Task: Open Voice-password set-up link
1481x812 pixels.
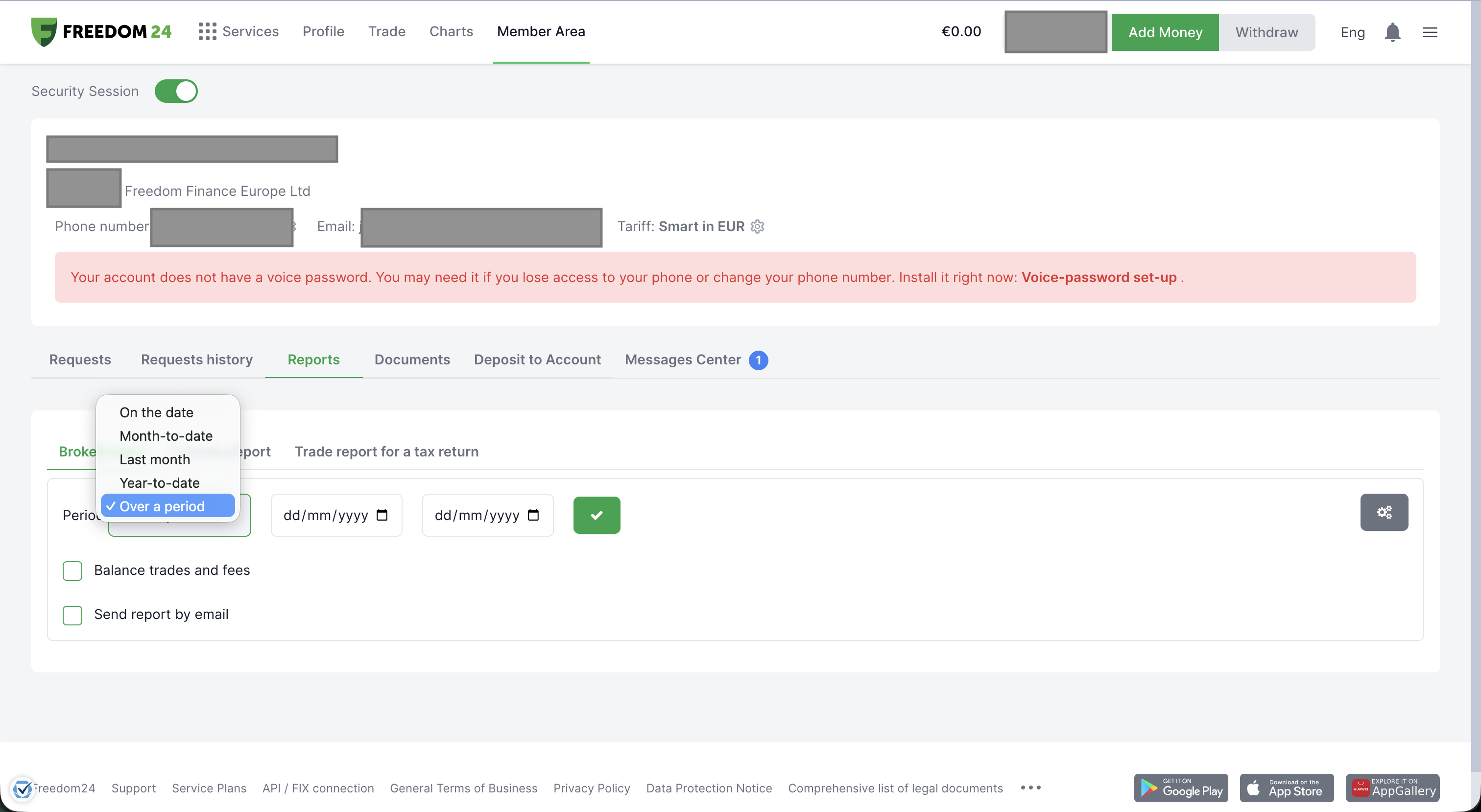Action: click(1099, 277)
